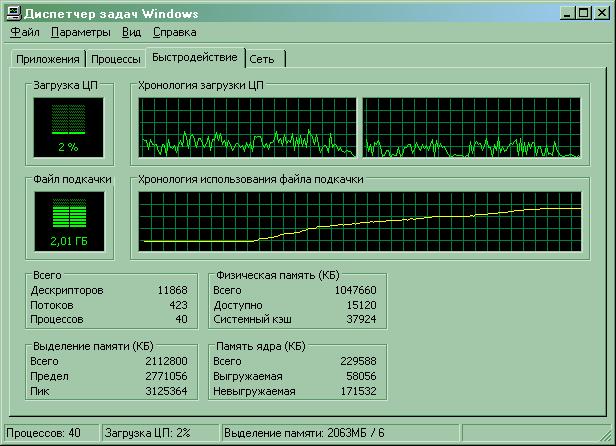The height and width of the screenshot is (446, 616).
Task: Click the Доступно value 15120
Action: pyautogui.click(x=361, y=305)
